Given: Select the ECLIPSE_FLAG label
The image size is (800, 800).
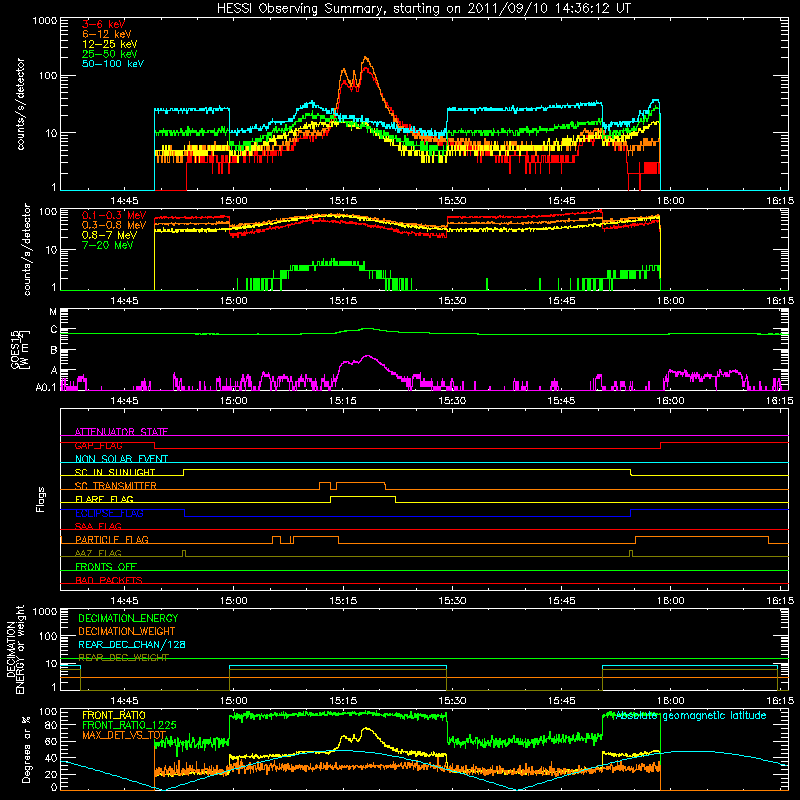Looking at the screenshot, I should coord(109,513).
